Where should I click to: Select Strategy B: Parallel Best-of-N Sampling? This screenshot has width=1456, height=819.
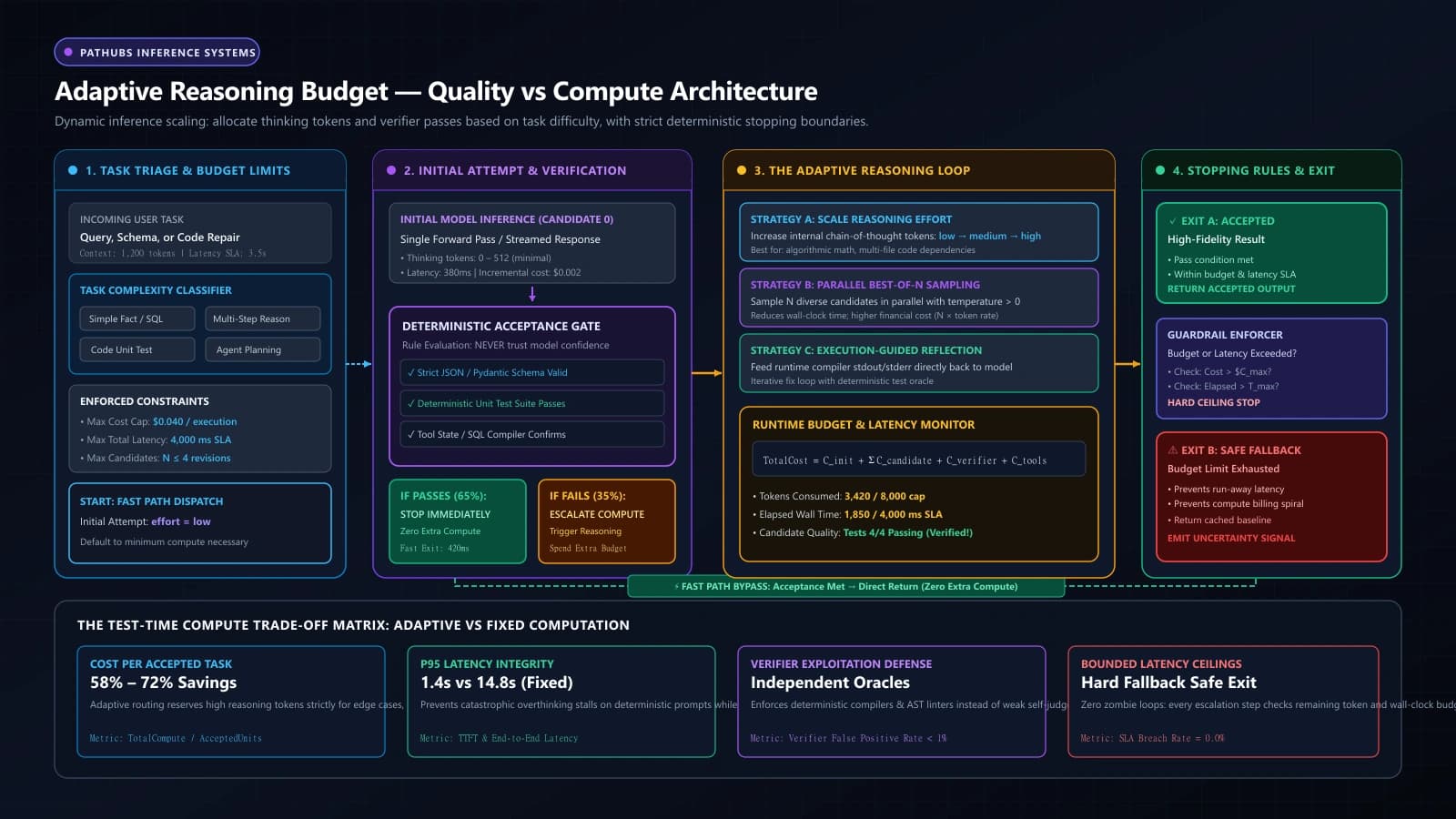919,298
